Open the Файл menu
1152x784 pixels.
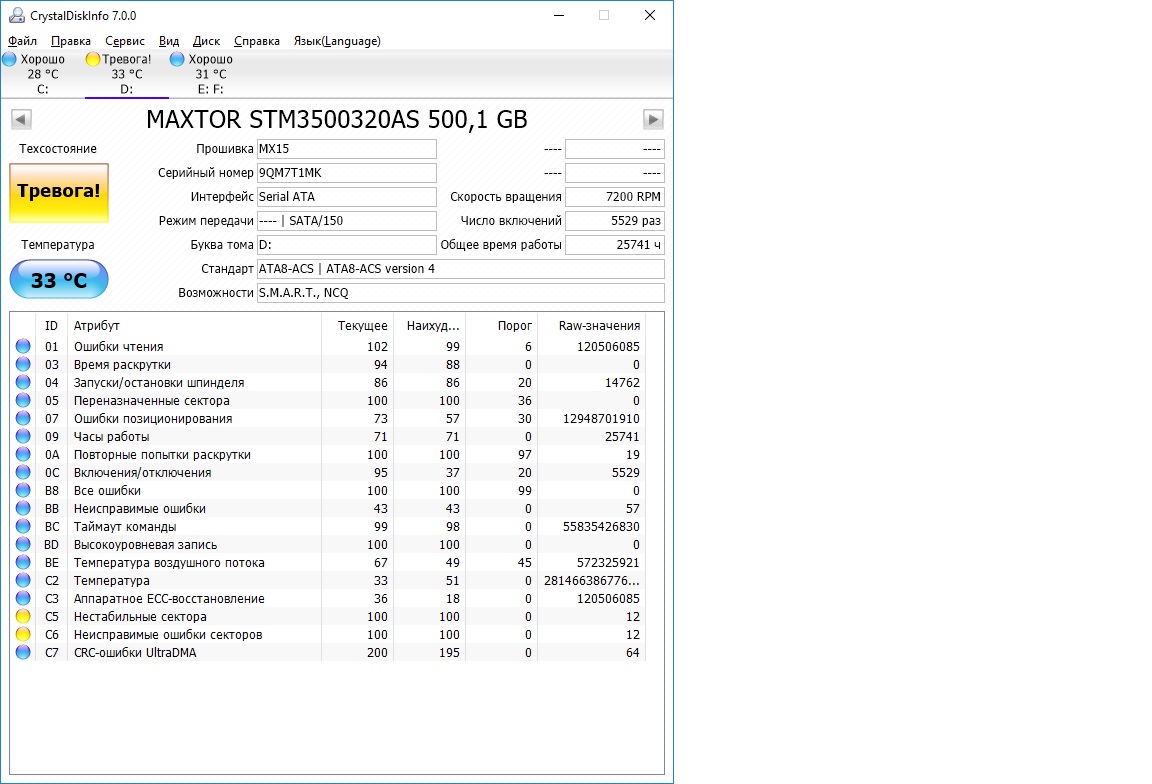22,41
